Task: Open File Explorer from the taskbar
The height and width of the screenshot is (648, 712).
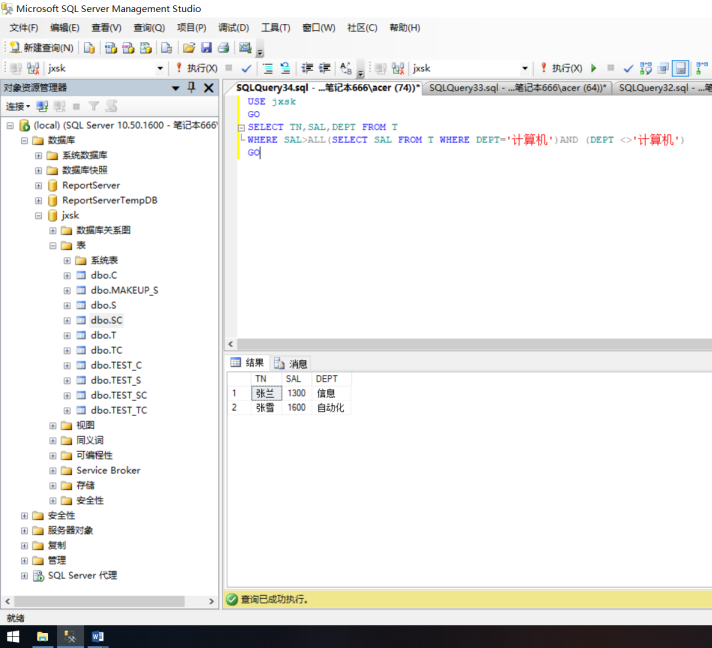Action: pyautogui.click(x=42, y=637)
